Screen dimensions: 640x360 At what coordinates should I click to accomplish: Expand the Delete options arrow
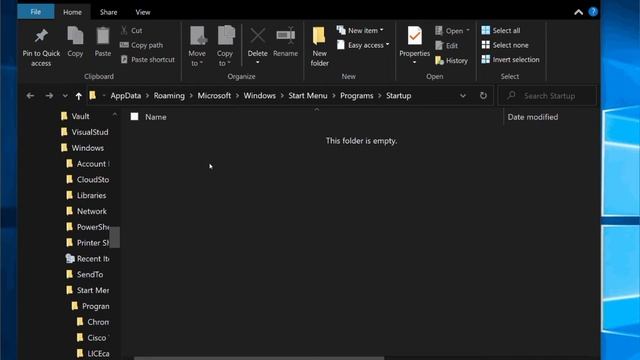(x=258, y=62)
